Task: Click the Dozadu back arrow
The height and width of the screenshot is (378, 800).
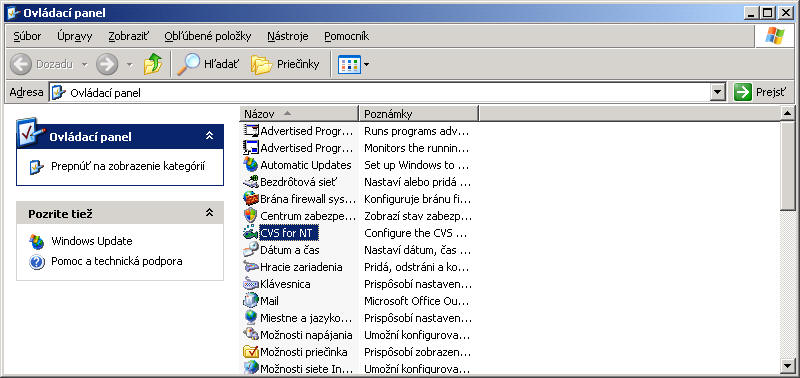Action: click(20, 64)
